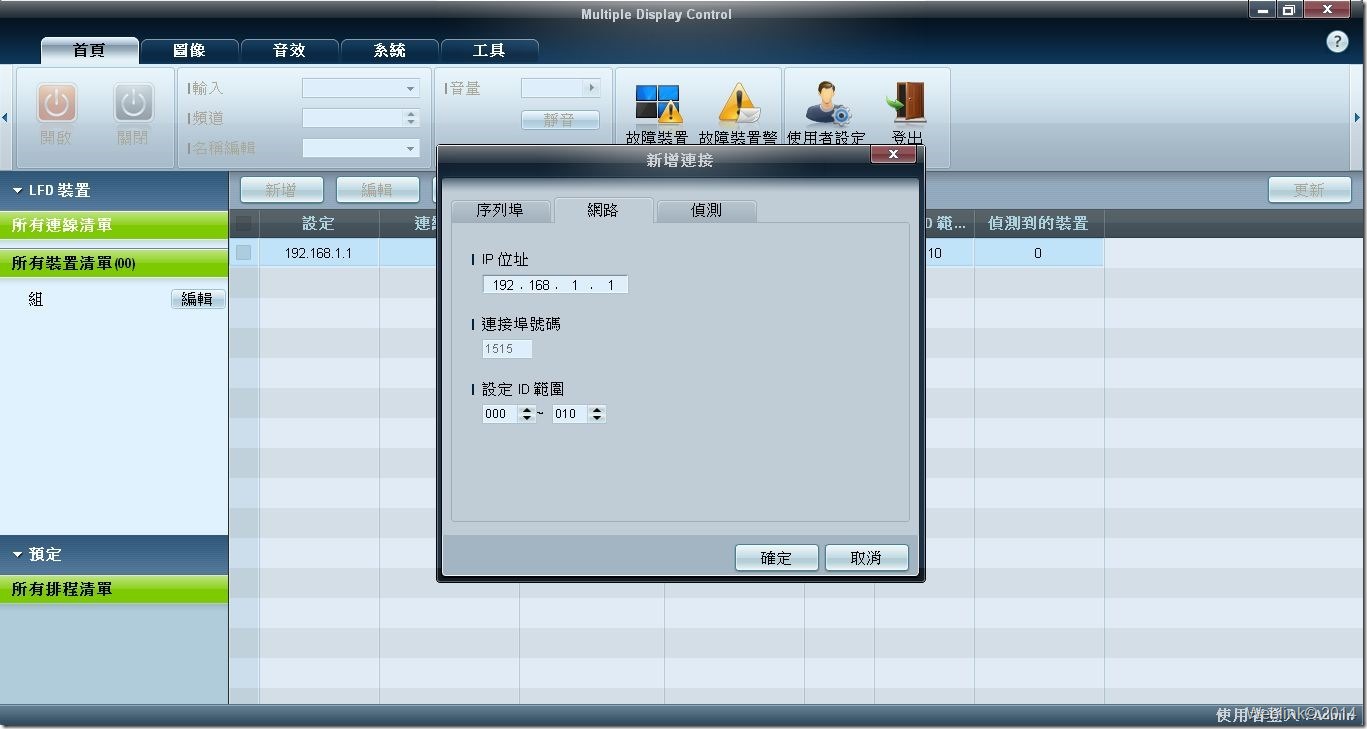Click the 新增 button
Screen dimensions: 1367x729
click(x=282, y=190)
